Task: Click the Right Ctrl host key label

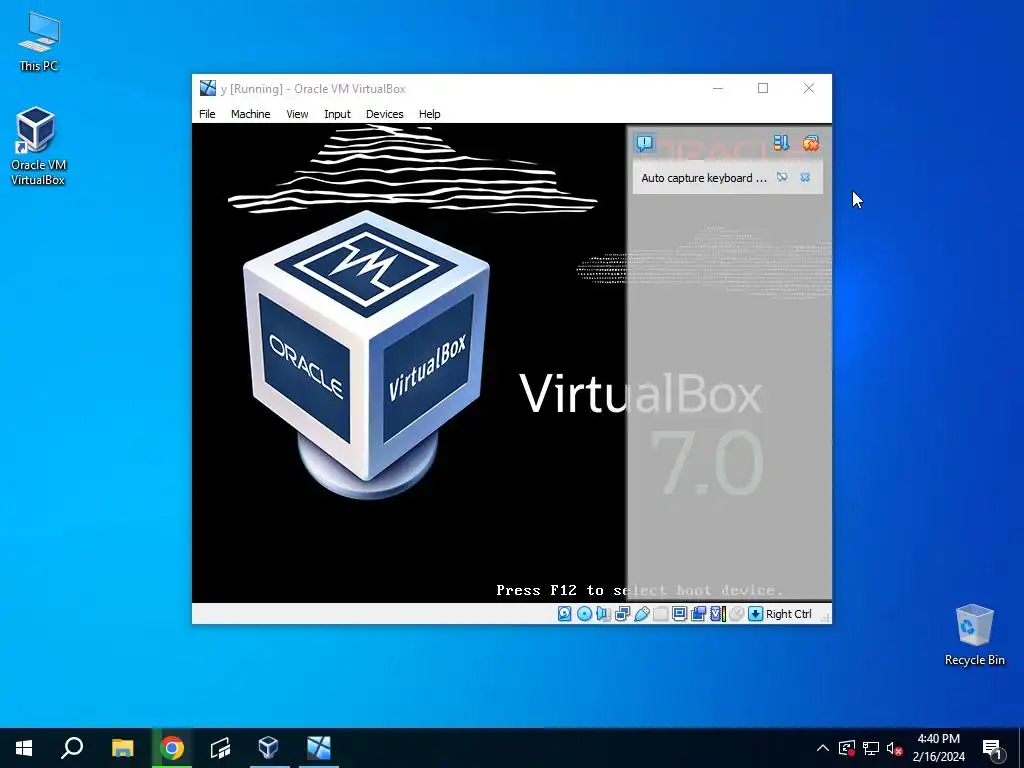Action: pyautogui.click(x=788, y=614)
